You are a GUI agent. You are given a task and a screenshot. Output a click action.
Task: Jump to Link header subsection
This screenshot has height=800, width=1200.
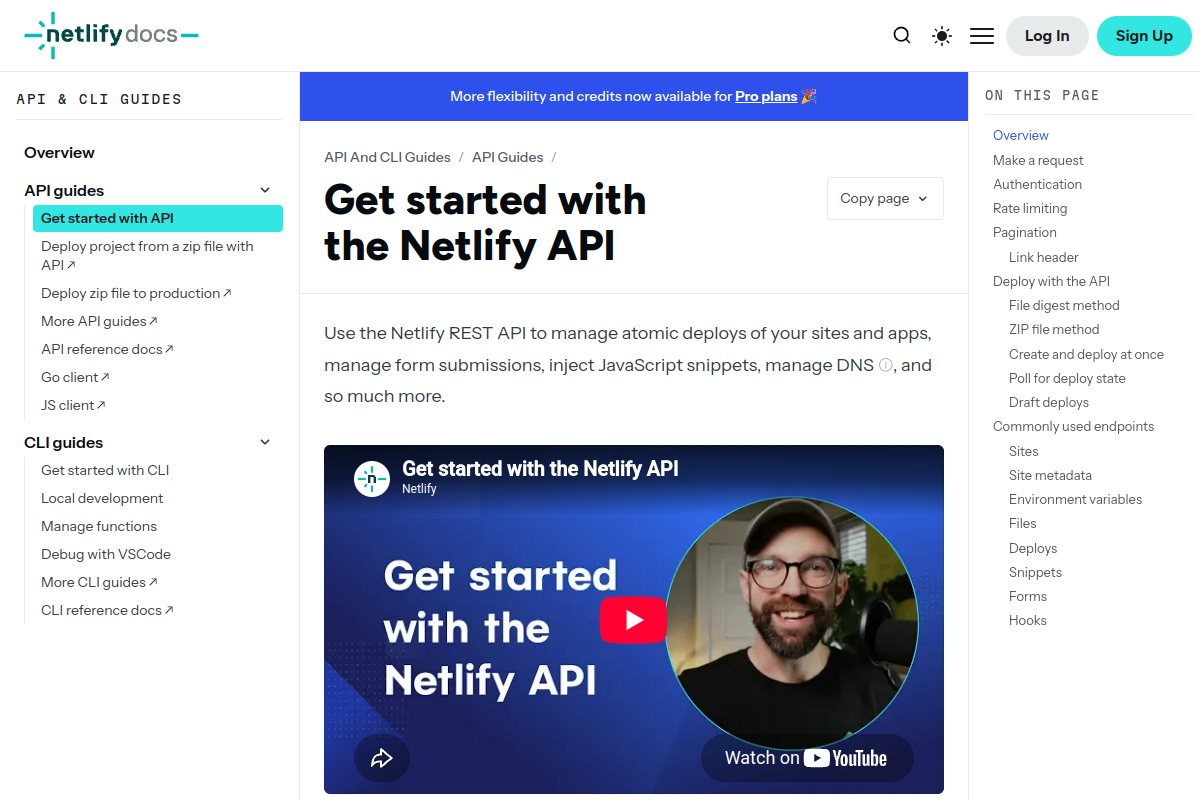tap(1043, 257)
